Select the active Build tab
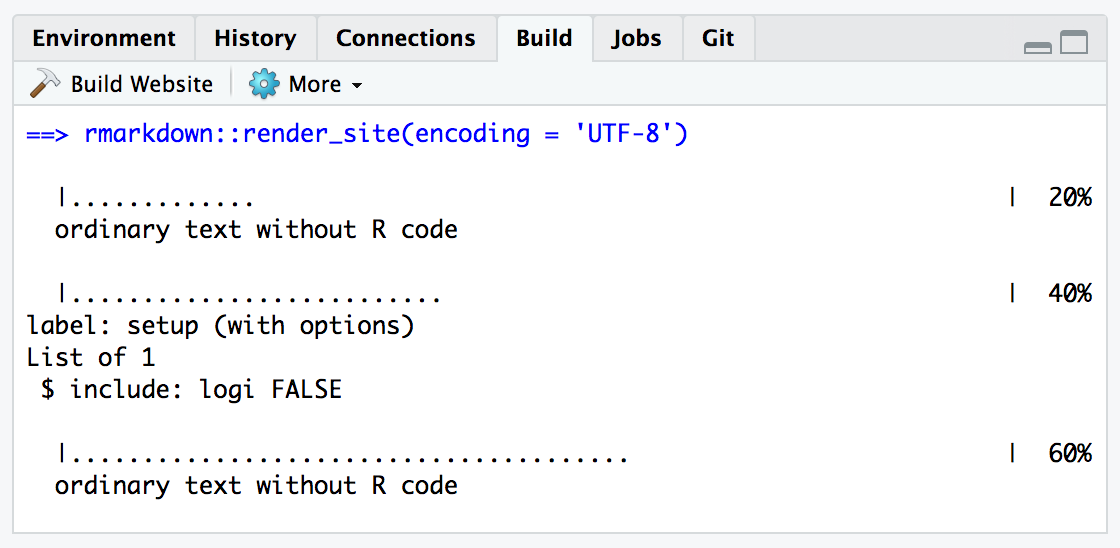Screen dimensions: 1120x548 [544, 39]
